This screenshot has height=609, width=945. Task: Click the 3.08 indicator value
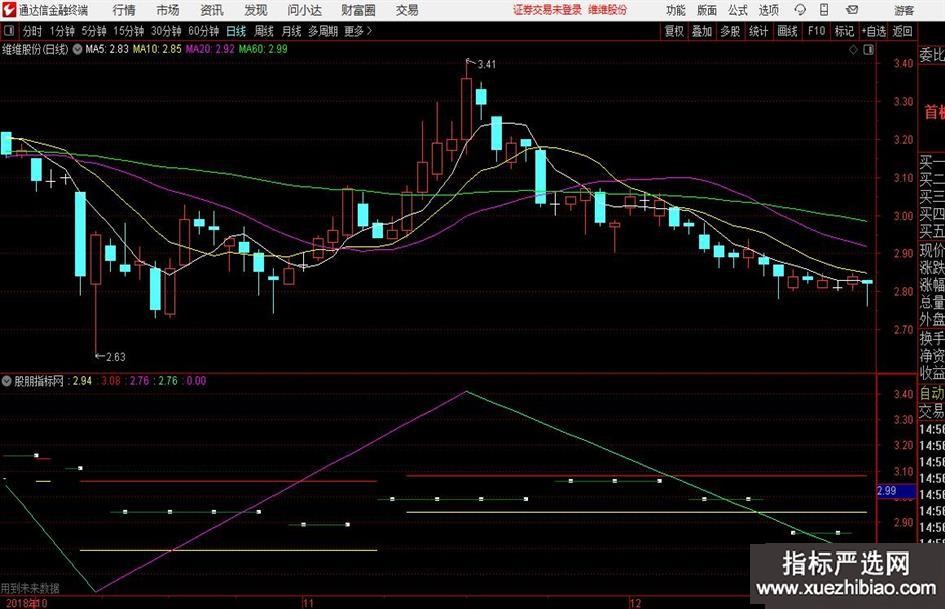click(x=111, y=381)
